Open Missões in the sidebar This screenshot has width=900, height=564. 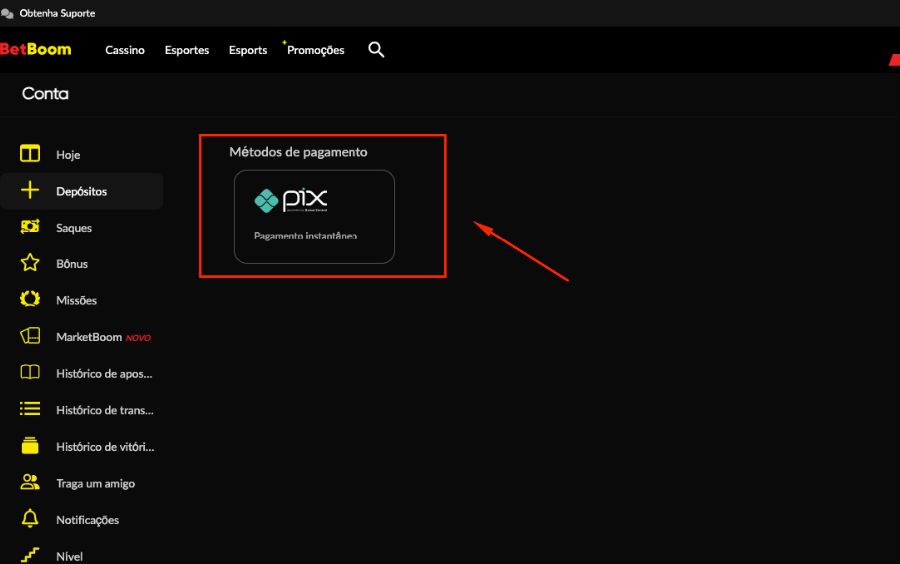(76, 301)
